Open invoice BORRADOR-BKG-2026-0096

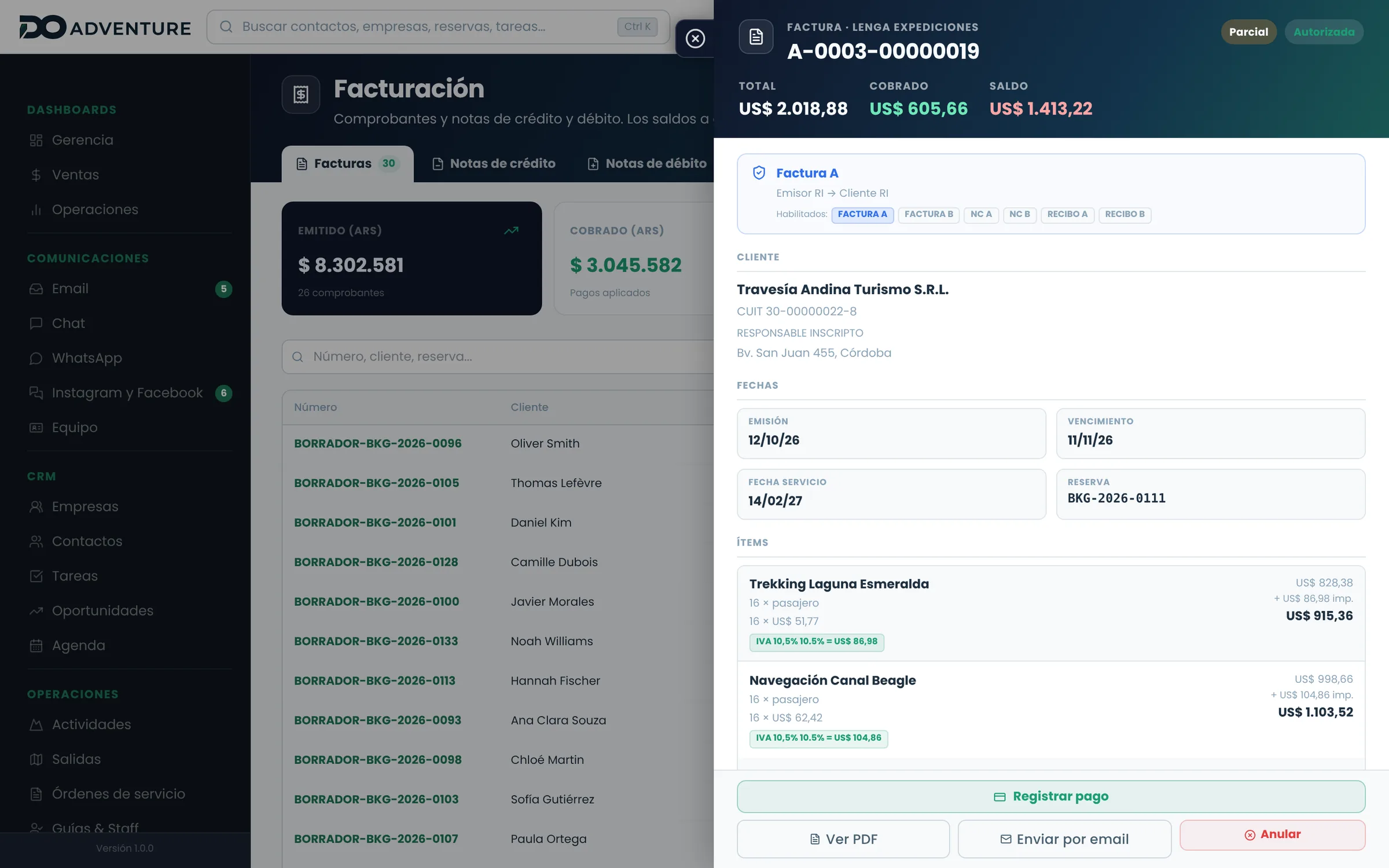point(378,444)
